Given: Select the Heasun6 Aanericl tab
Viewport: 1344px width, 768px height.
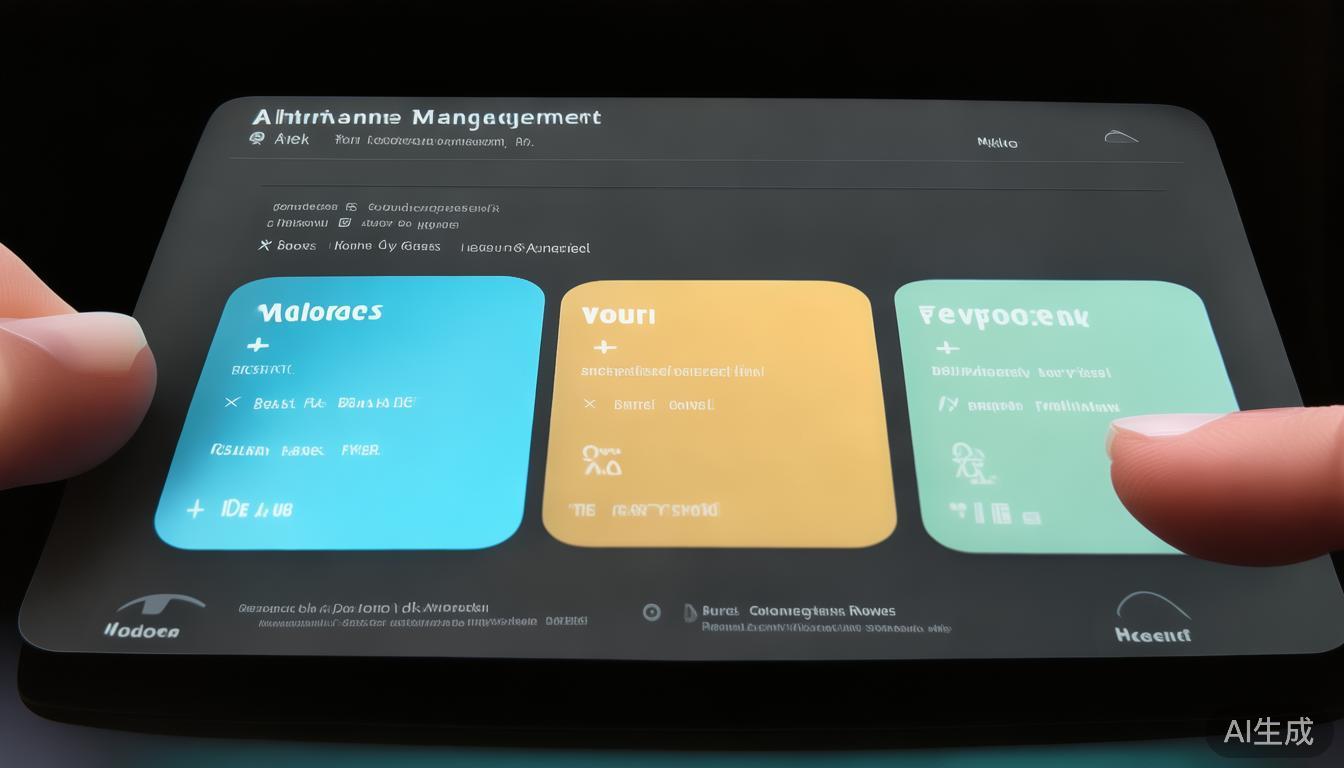Looking at the screenshot, I should (525, 247).
